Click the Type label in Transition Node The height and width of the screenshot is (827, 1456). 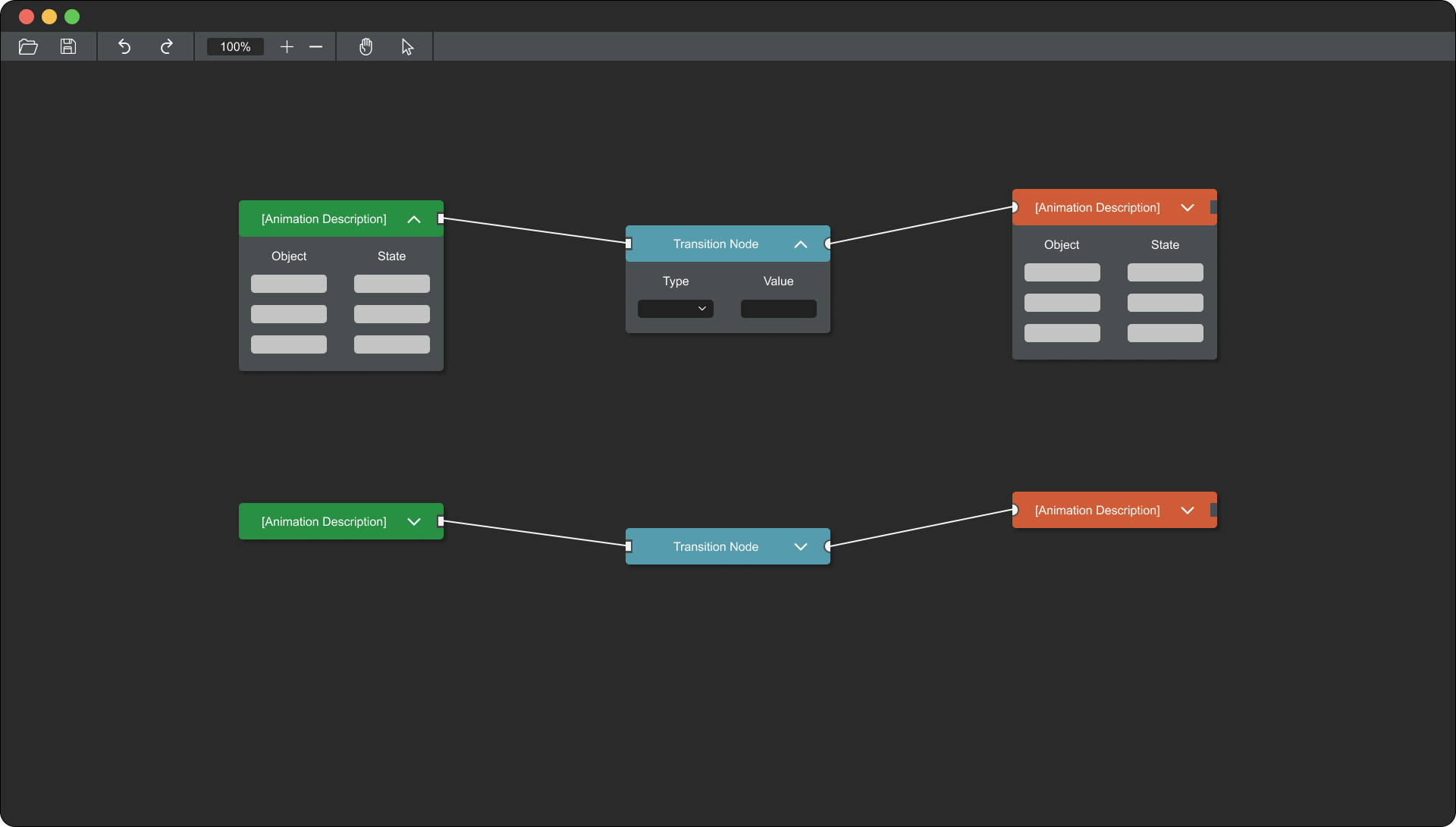676,281
